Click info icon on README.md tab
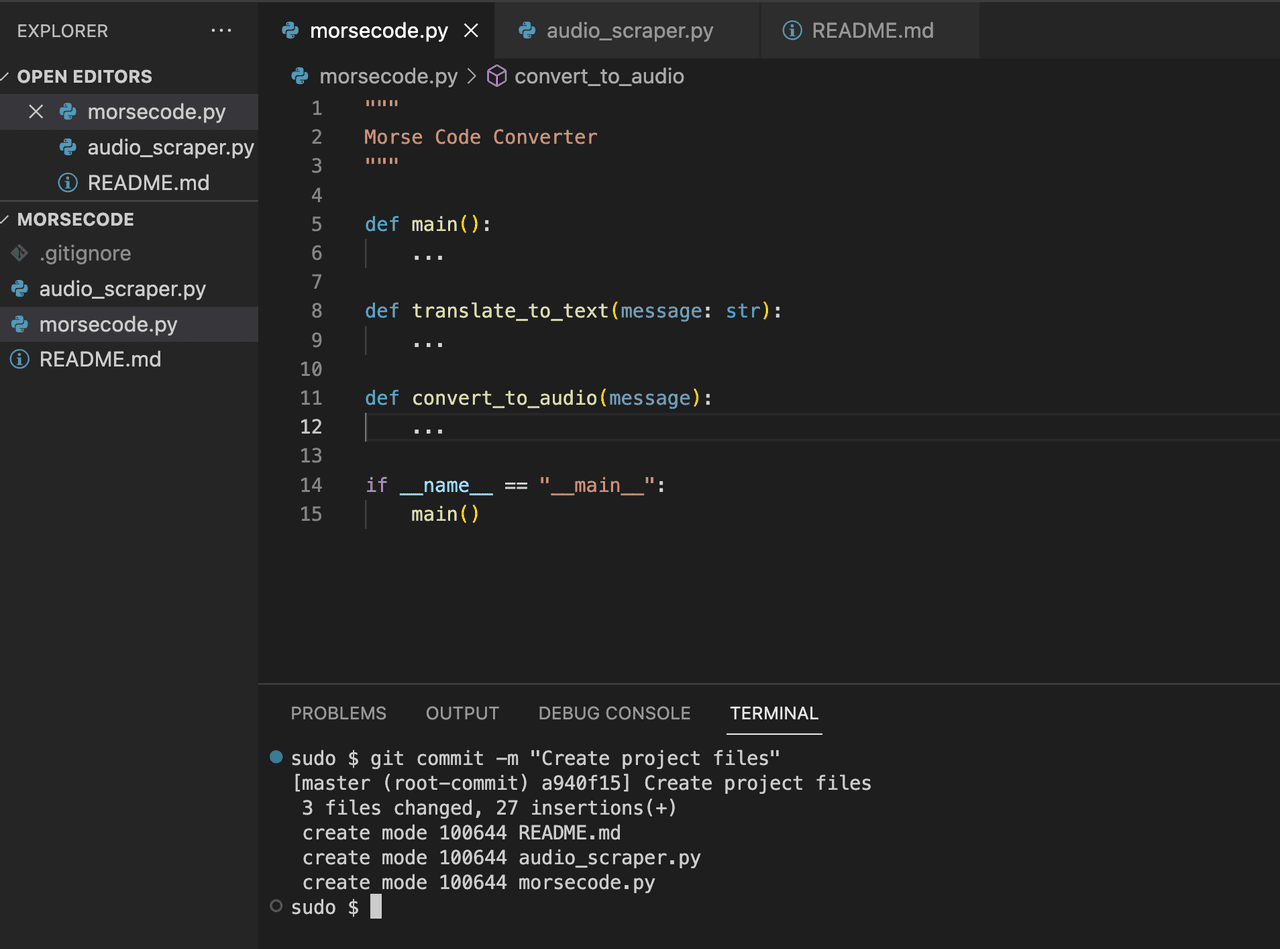This screenshot has height=949, width=1280. pos(792,31)
